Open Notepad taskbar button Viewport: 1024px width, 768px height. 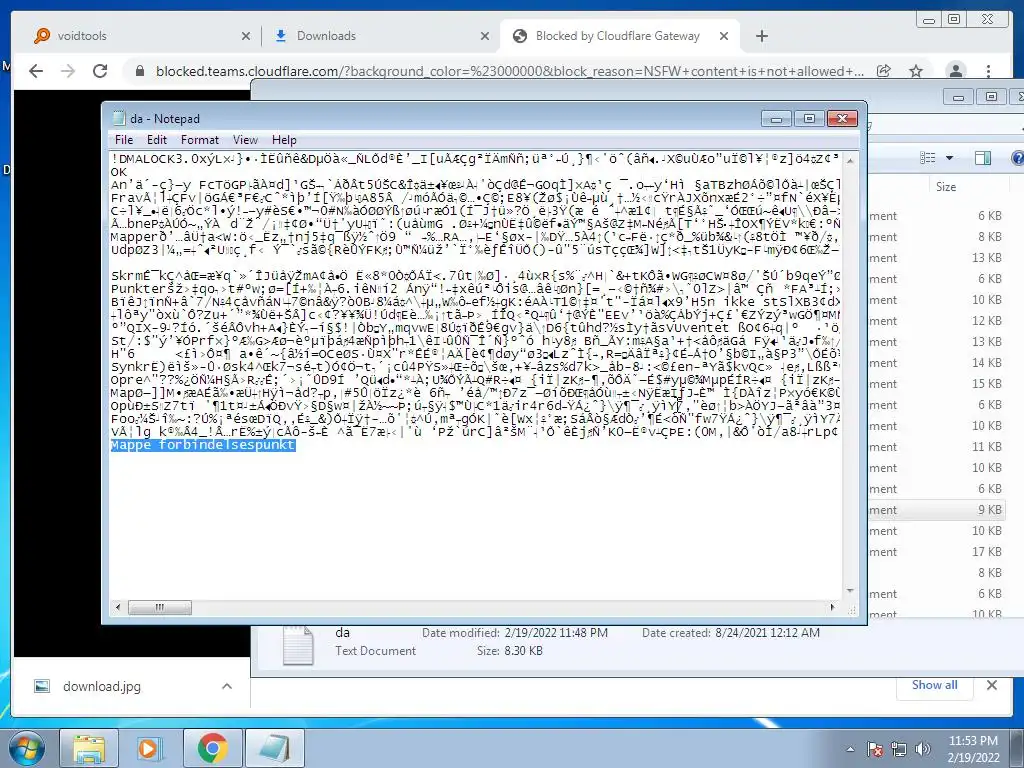click(275, 748)
